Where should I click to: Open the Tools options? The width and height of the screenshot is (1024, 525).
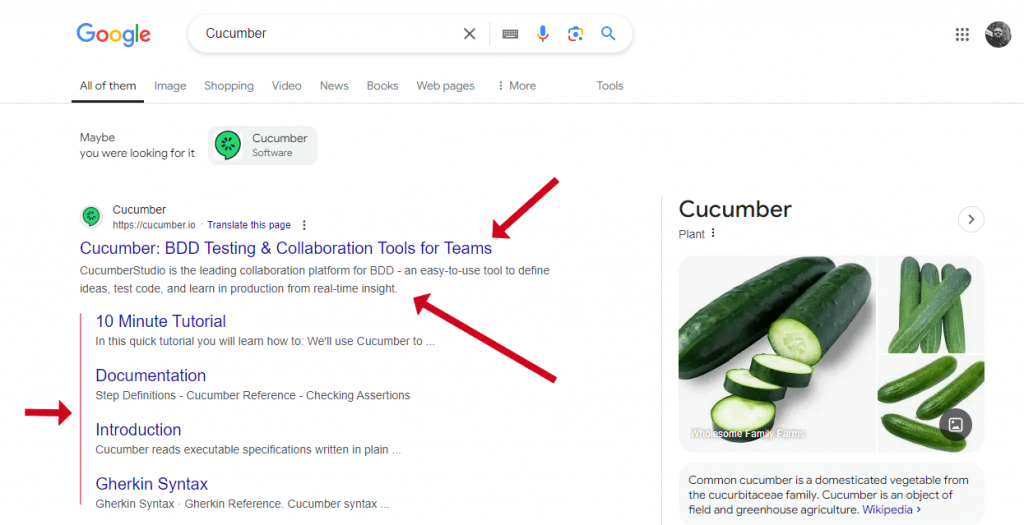pyautogui.click(x=610, y=86)
